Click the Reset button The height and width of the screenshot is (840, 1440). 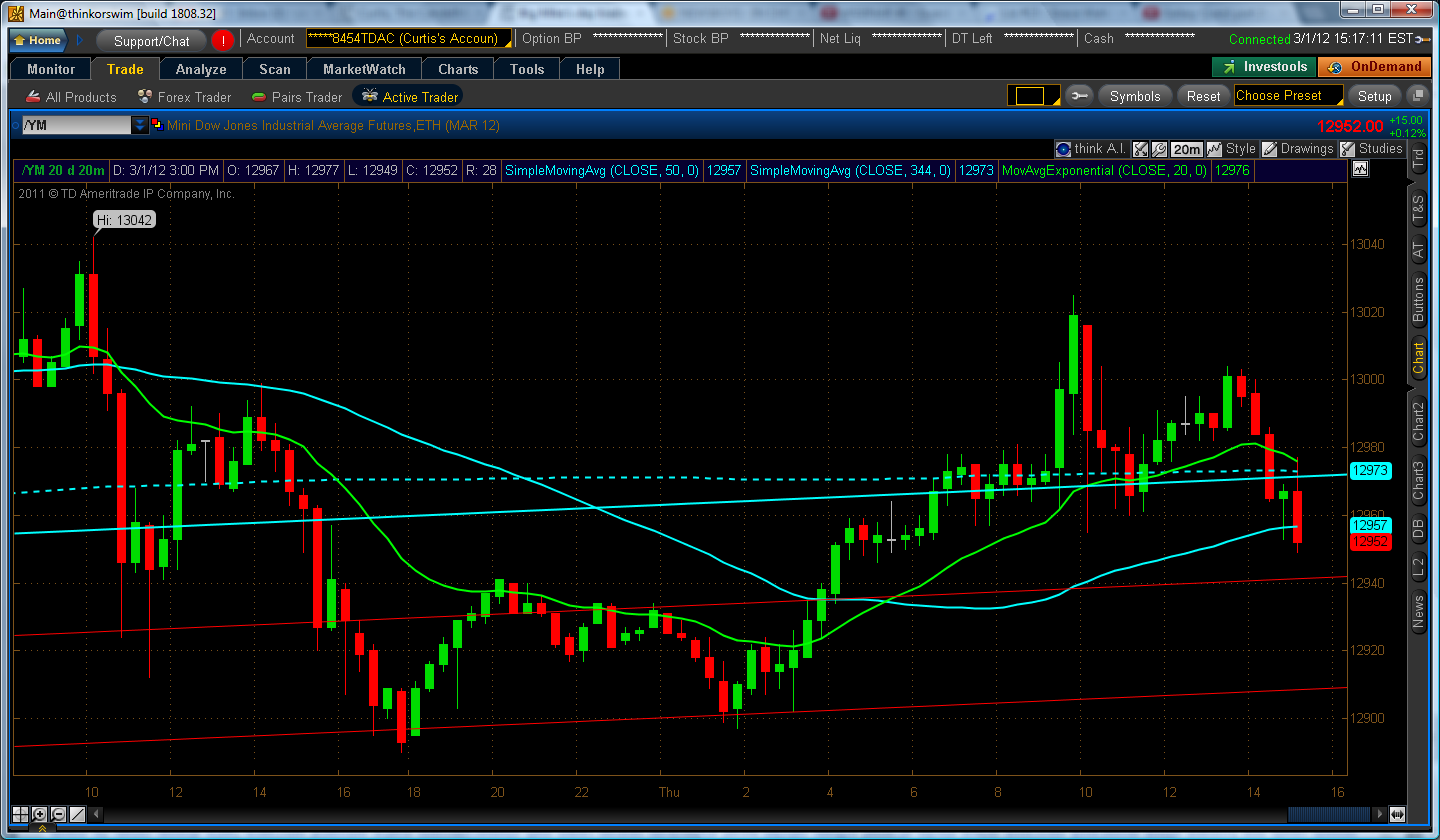[1203, 96]
